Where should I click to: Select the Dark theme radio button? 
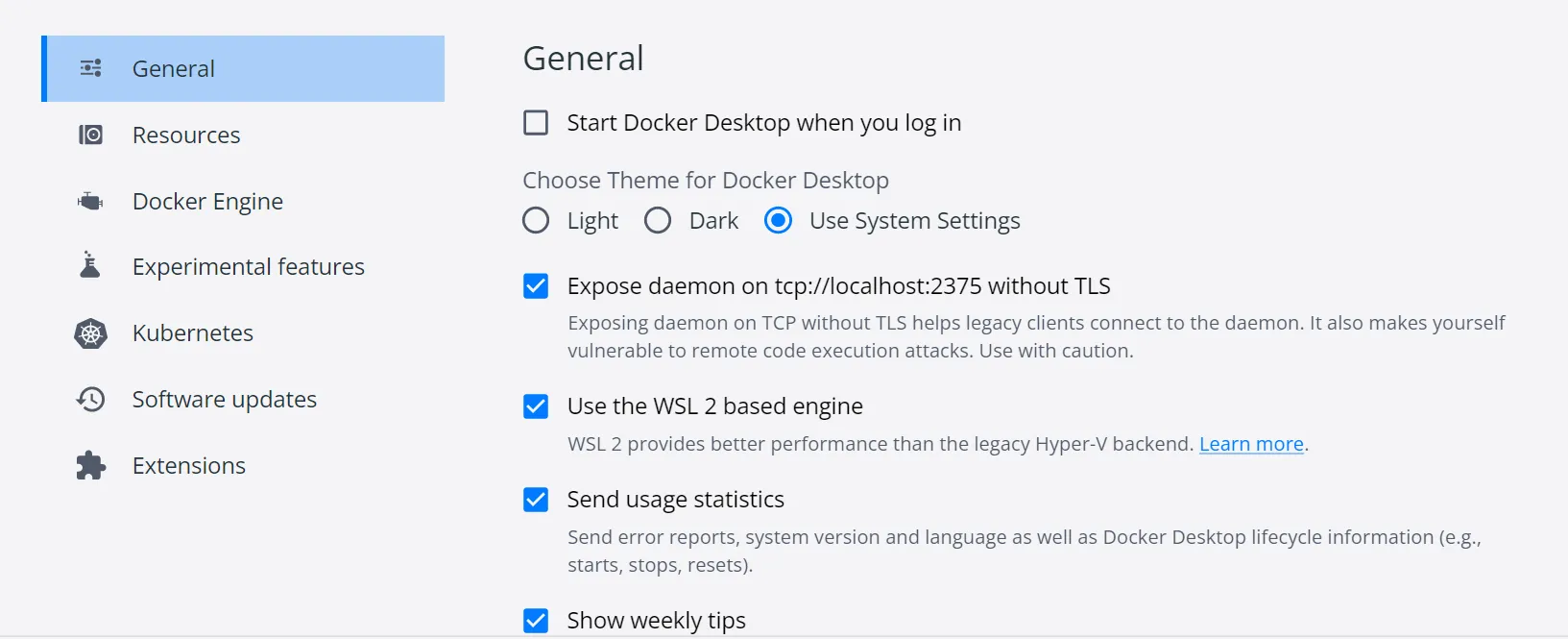[658, 221]
